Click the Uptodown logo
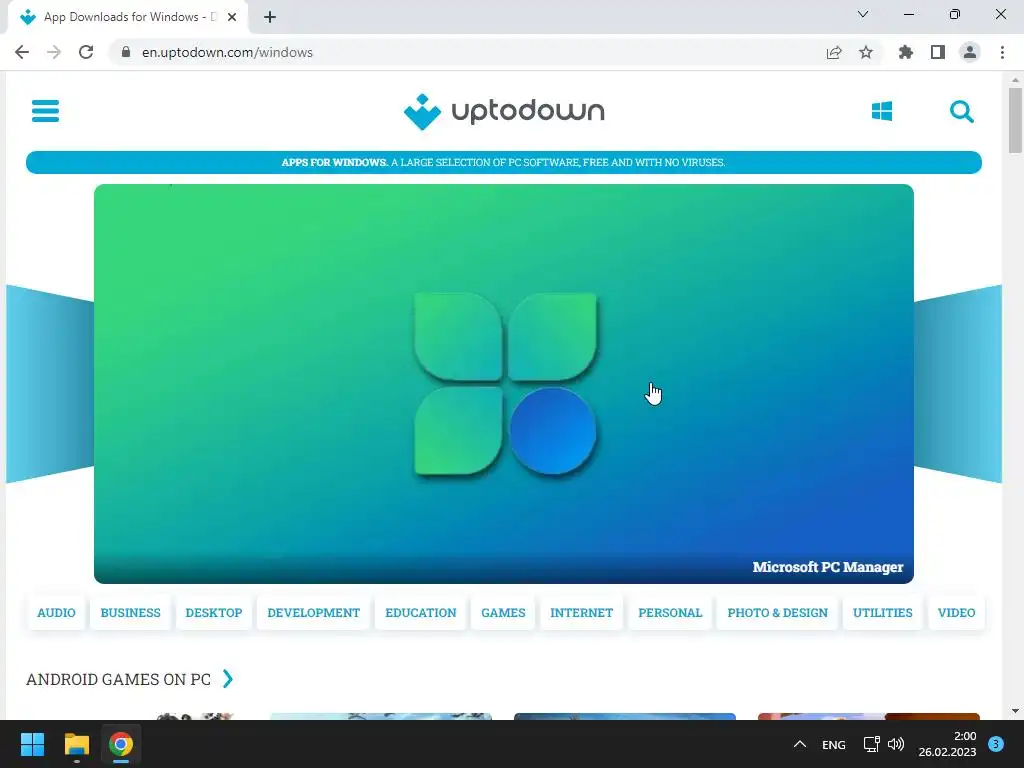 coord(504,111)
